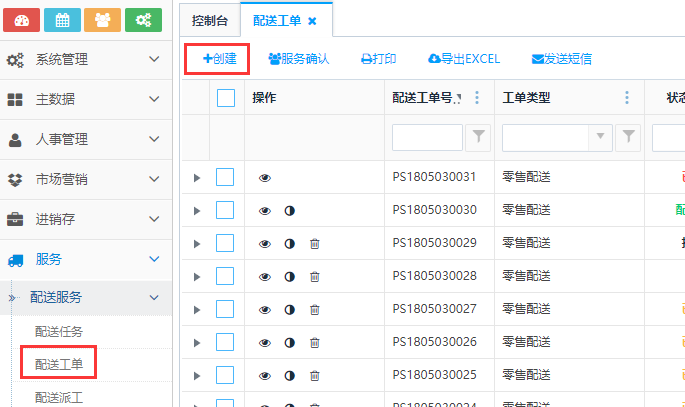Click view eye icon for PS1805030031
This screenshot has height=407, width=685.
pyautogui.click(x=265, y=178)
